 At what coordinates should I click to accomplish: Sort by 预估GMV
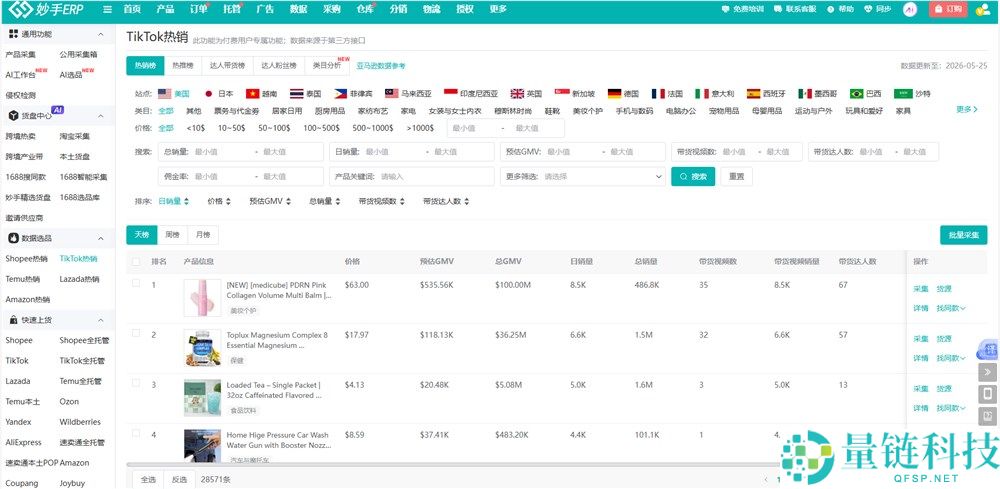[x=270, y=201]
